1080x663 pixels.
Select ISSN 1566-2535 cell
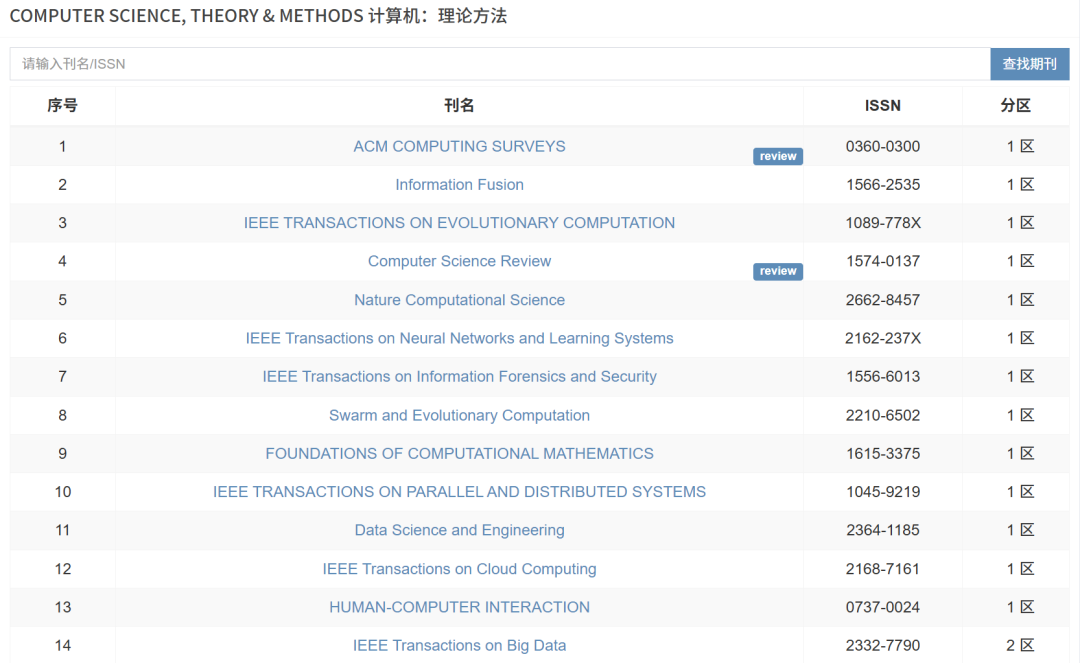(883, 185)
